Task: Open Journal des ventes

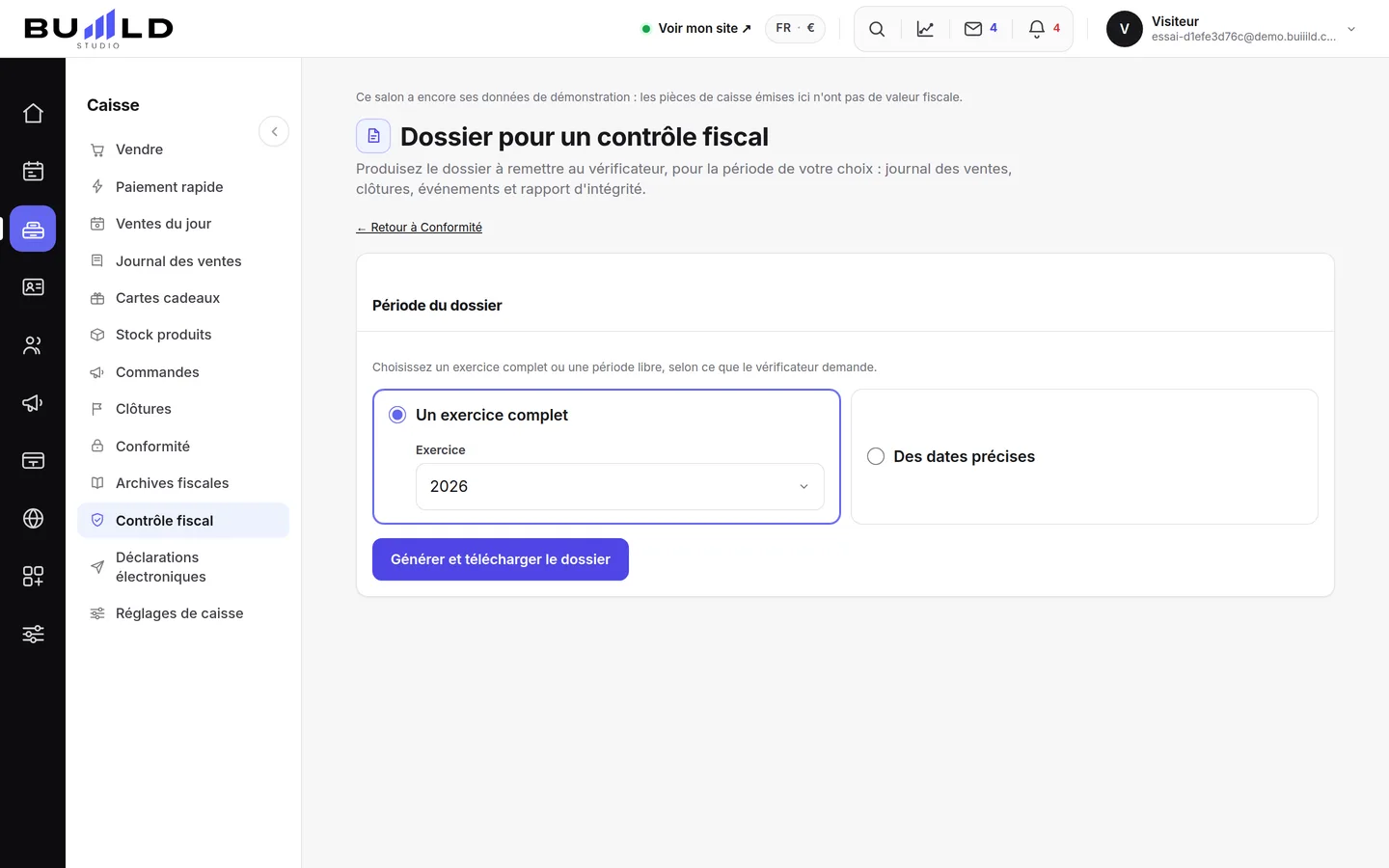Action: click(x=183, y=261)
